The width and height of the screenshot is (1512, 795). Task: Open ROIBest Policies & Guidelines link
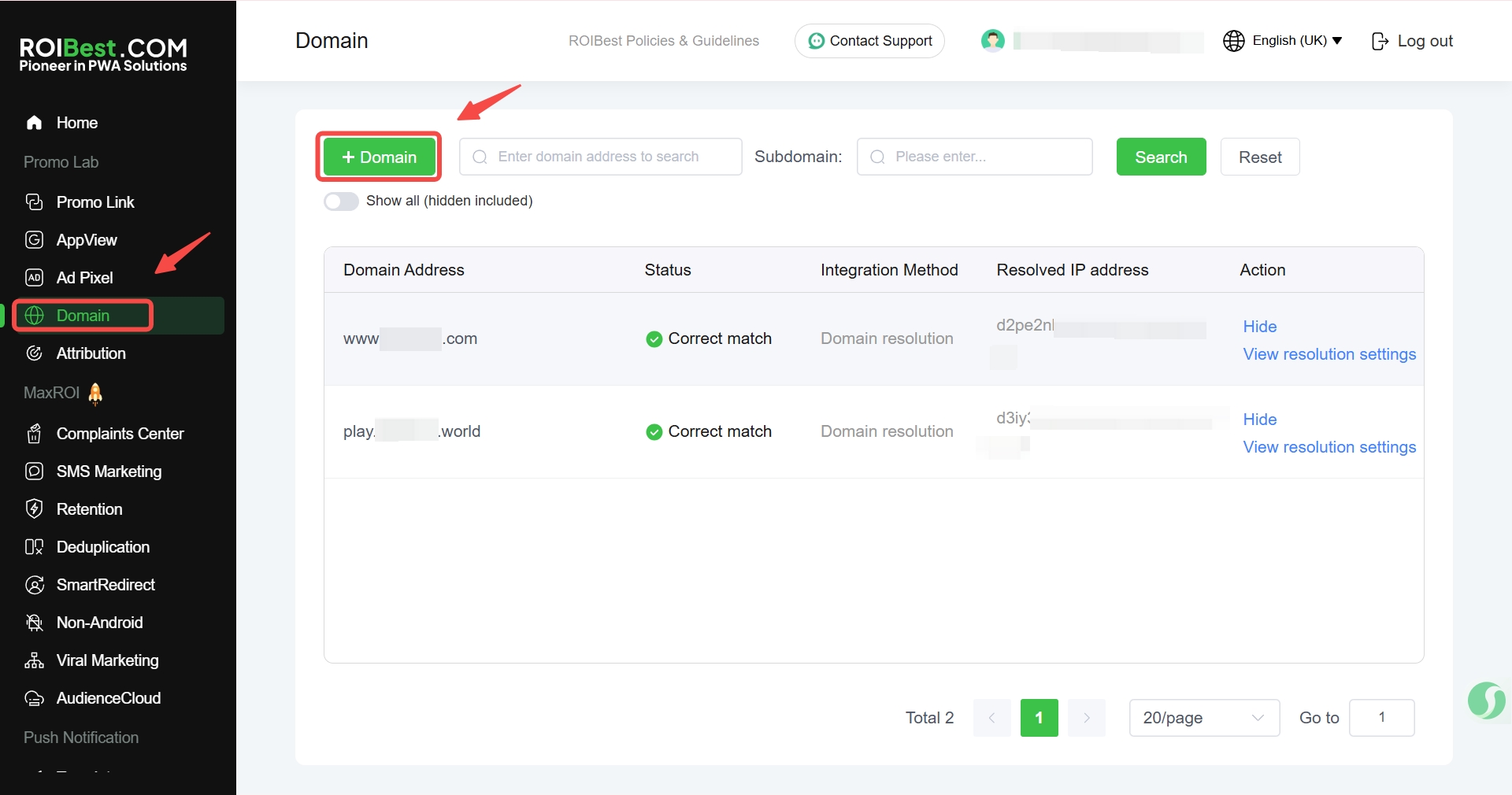coord(664,41)
